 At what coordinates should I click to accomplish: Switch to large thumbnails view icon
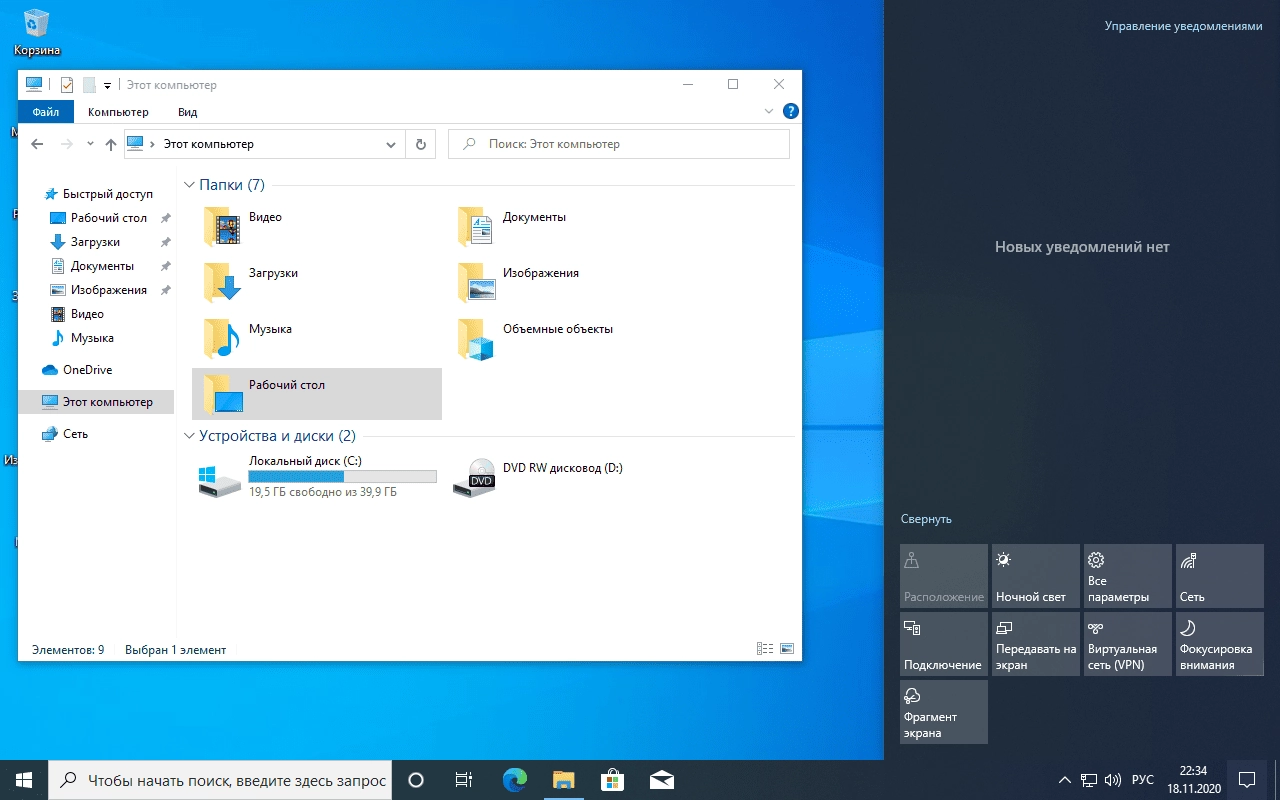pos(786,649)
